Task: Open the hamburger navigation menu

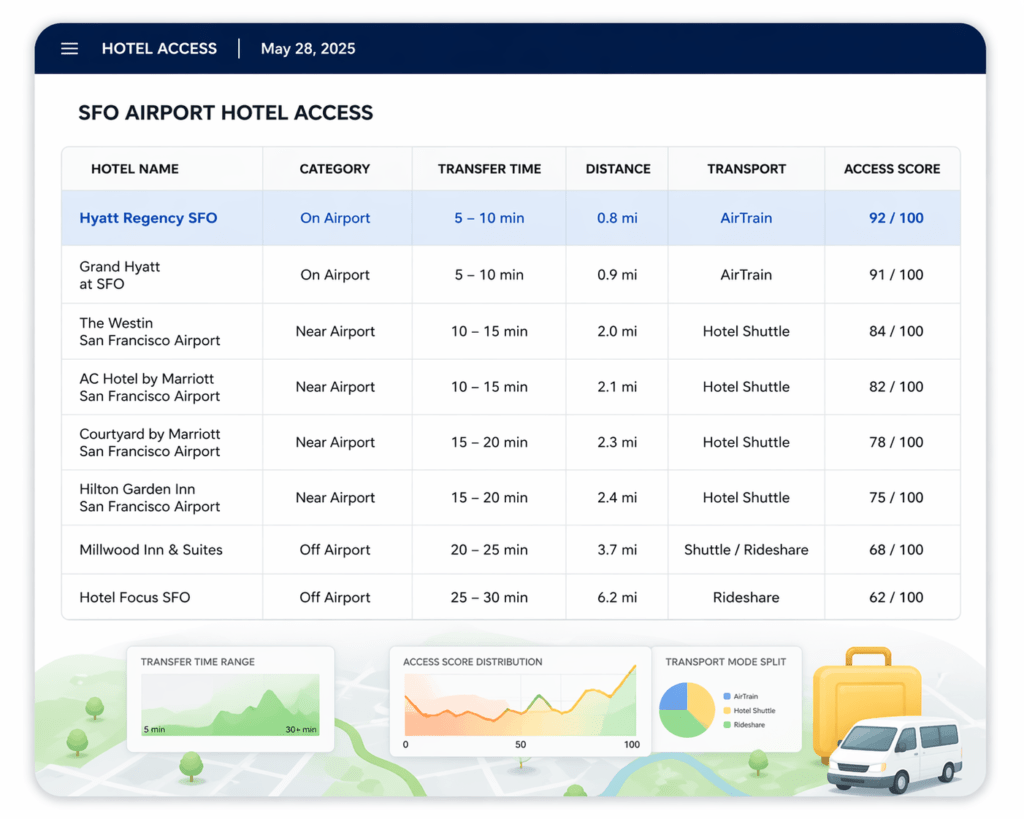Action: pyautogui.click(x=69, y=48)
